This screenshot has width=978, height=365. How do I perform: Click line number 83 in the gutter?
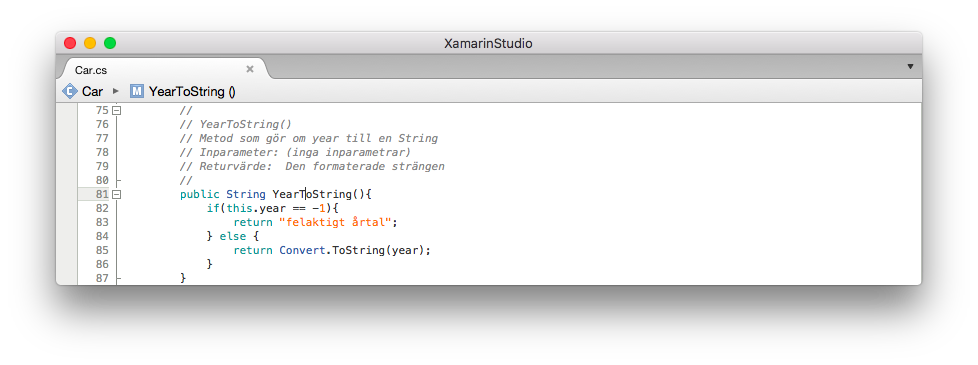[x=102, y=222]
